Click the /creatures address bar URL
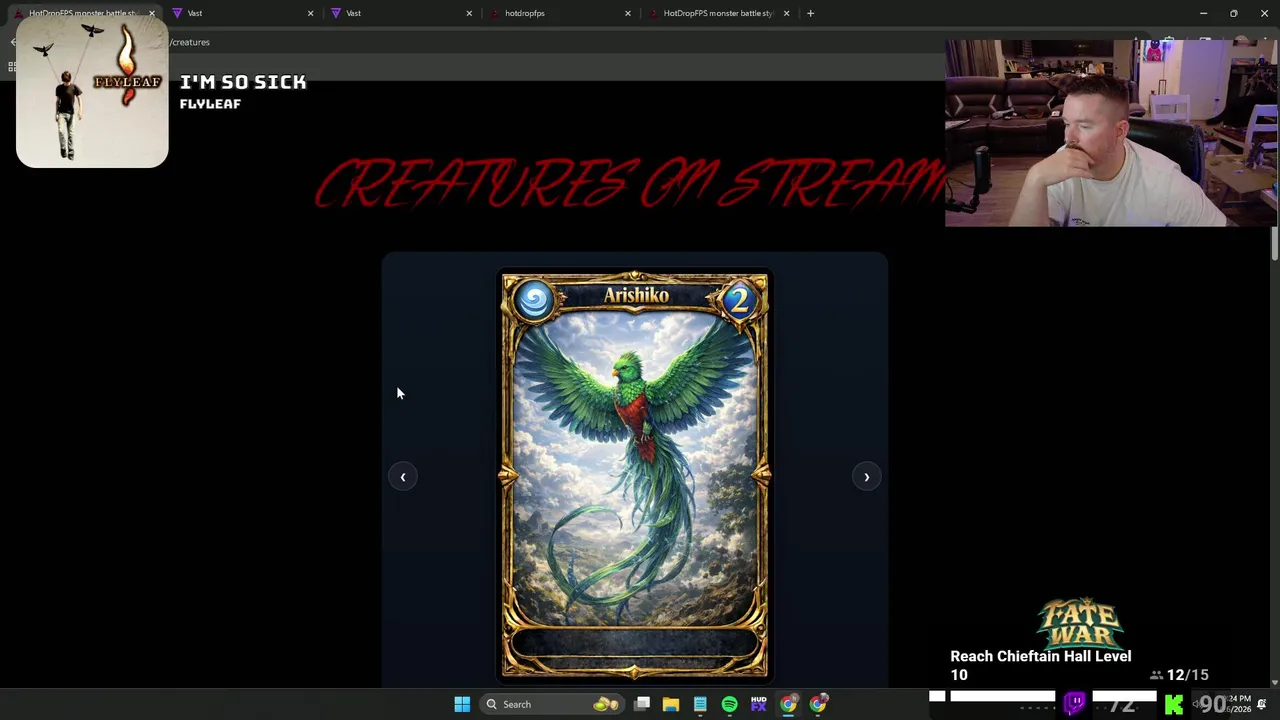Screen dimensions: 1280x720 click(x=189, y=42)
